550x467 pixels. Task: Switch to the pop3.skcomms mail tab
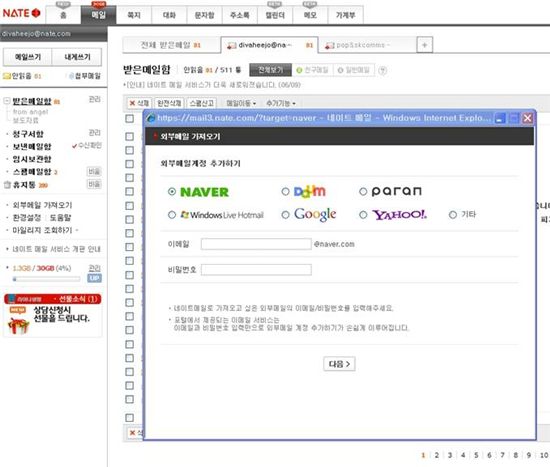[367, 45]
